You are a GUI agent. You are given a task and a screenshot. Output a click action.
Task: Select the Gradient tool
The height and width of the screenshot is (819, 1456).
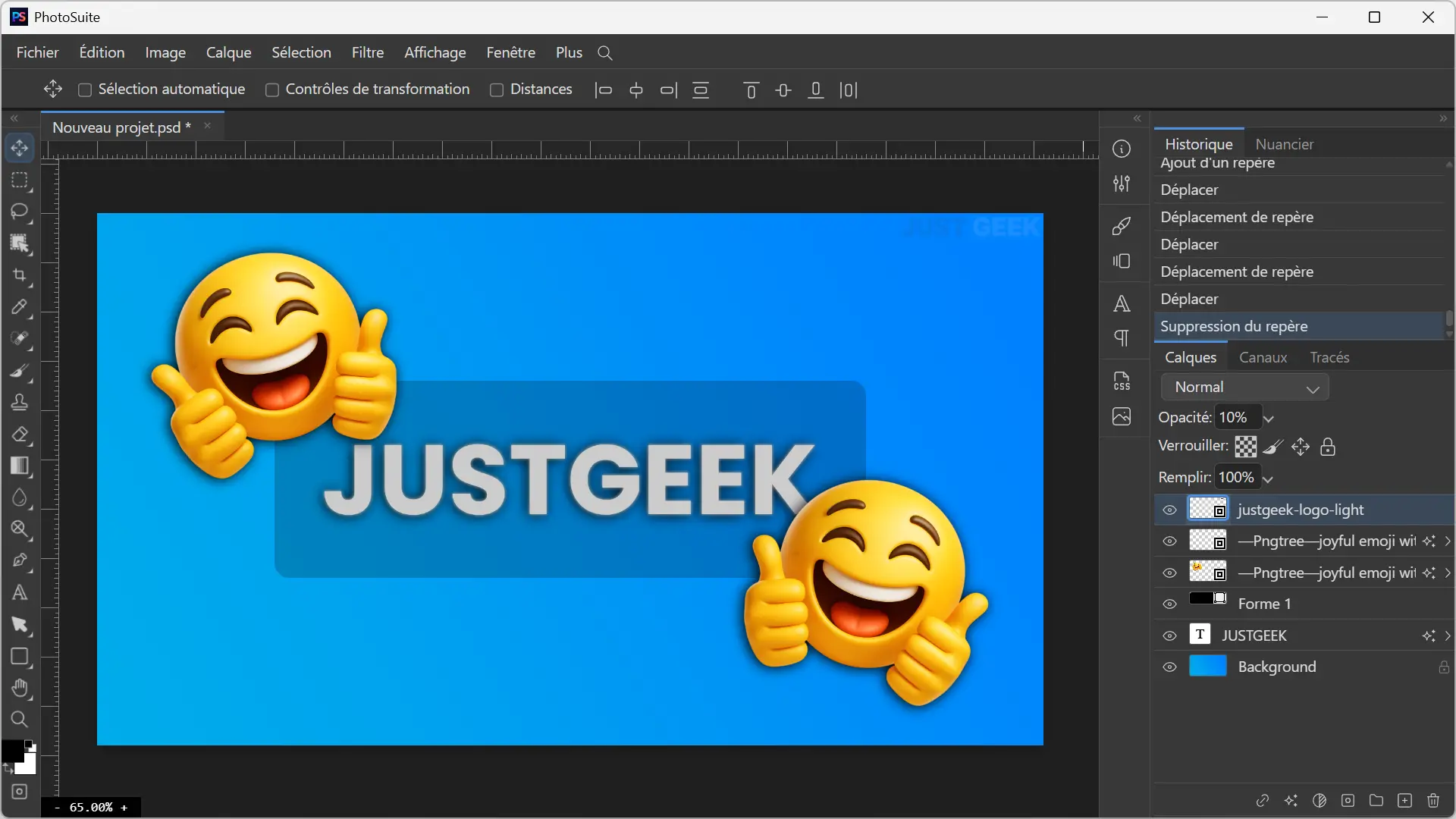point(20,466)
